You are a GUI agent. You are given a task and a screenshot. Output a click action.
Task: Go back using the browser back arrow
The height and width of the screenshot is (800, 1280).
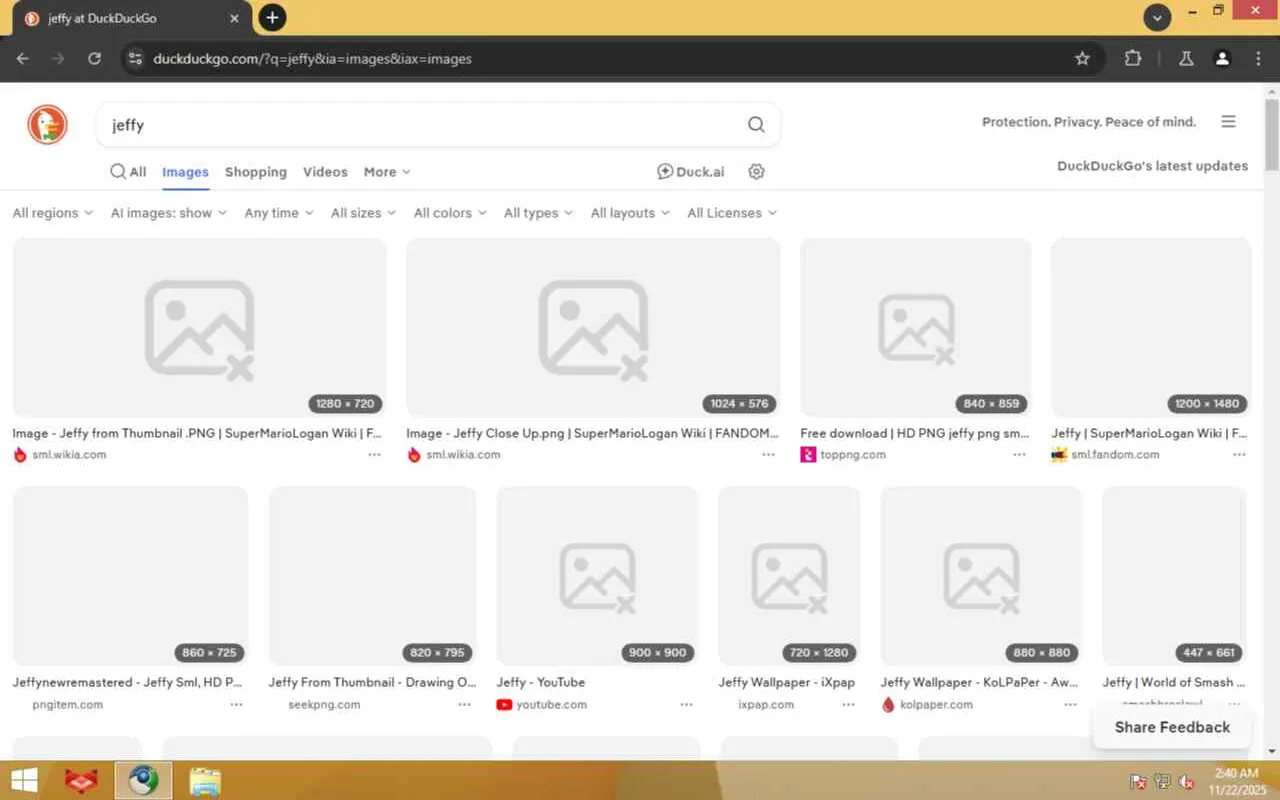pos(23,59)
